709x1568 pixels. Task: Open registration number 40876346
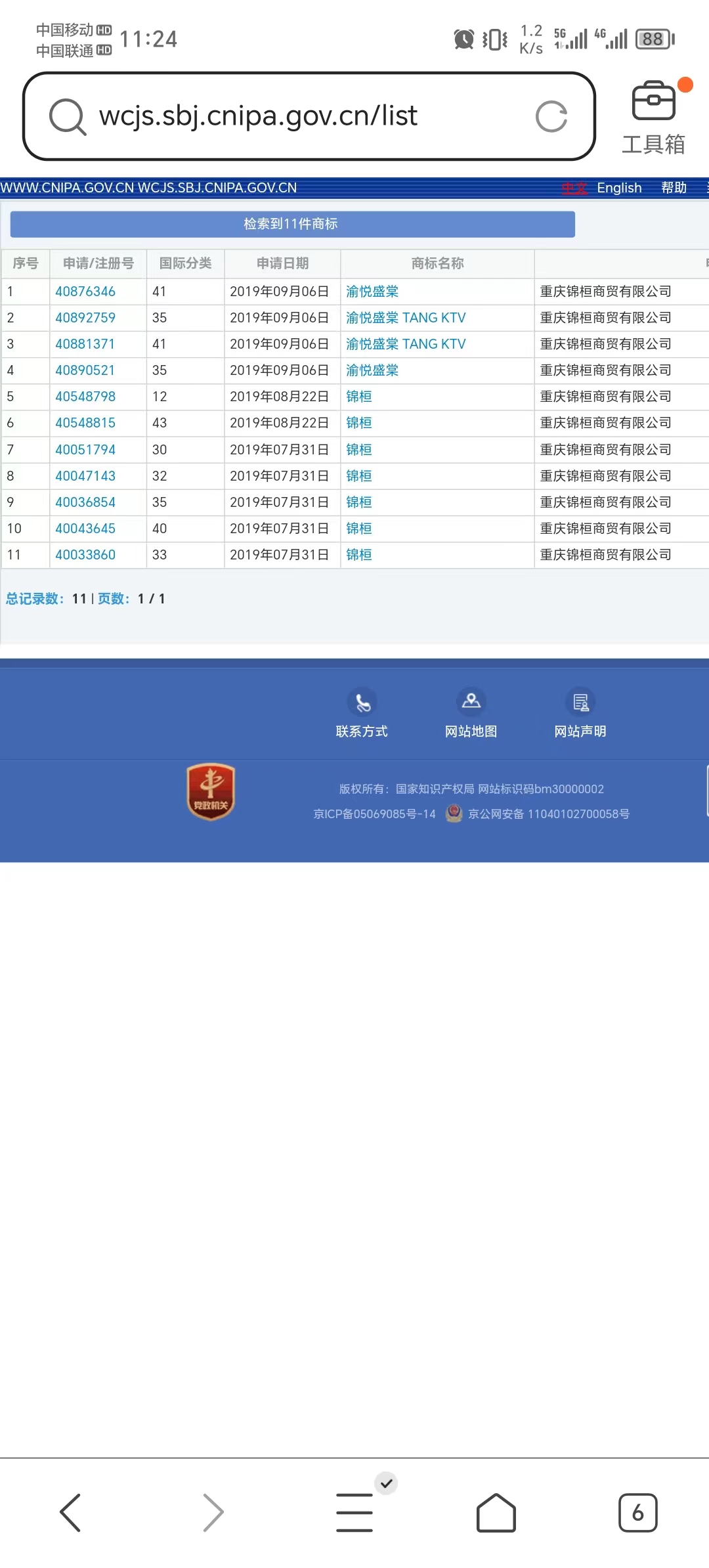pos(85,292)
